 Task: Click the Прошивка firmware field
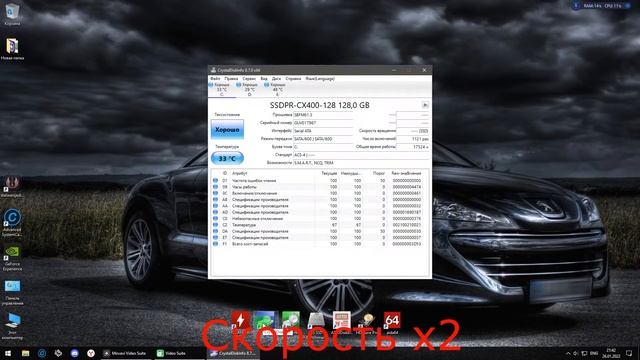pos(323,115)
